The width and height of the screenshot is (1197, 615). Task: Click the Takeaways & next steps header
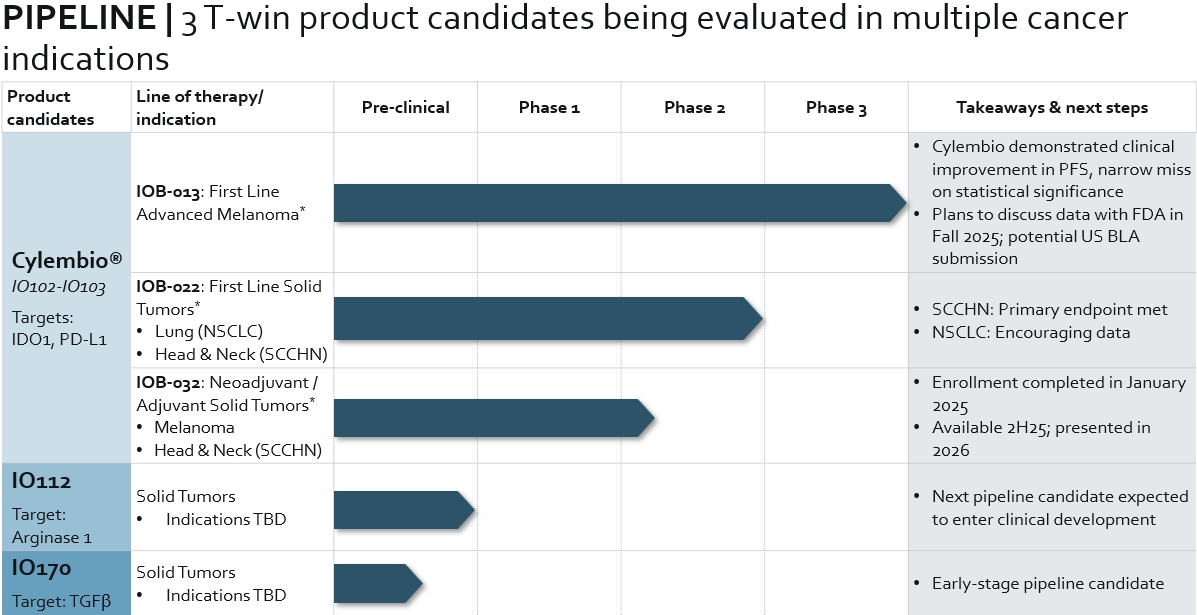(x=1052, y=108)
